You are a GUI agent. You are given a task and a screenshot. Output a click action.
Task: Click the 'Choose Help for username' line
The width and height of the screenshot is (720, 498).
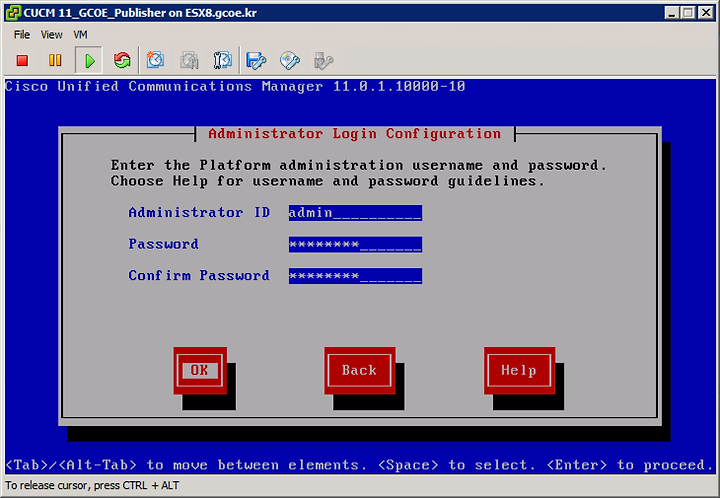327,181
